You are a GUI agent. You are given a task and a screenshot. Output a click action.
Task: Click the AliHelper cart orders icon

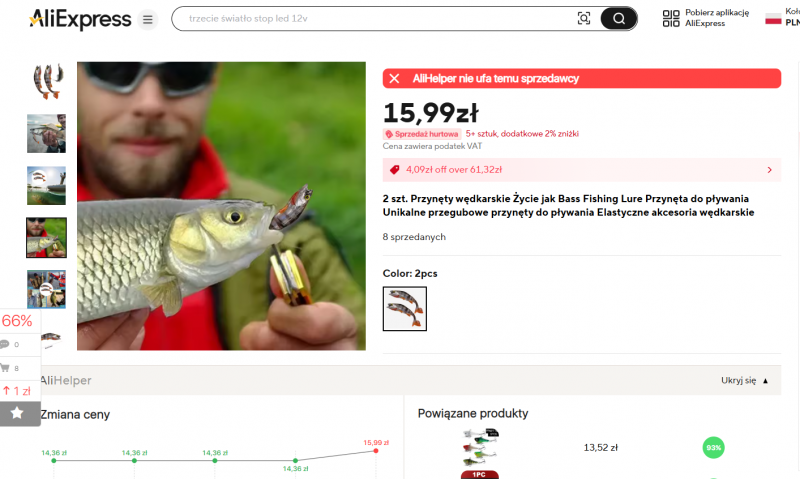click(x=5, y=368)
